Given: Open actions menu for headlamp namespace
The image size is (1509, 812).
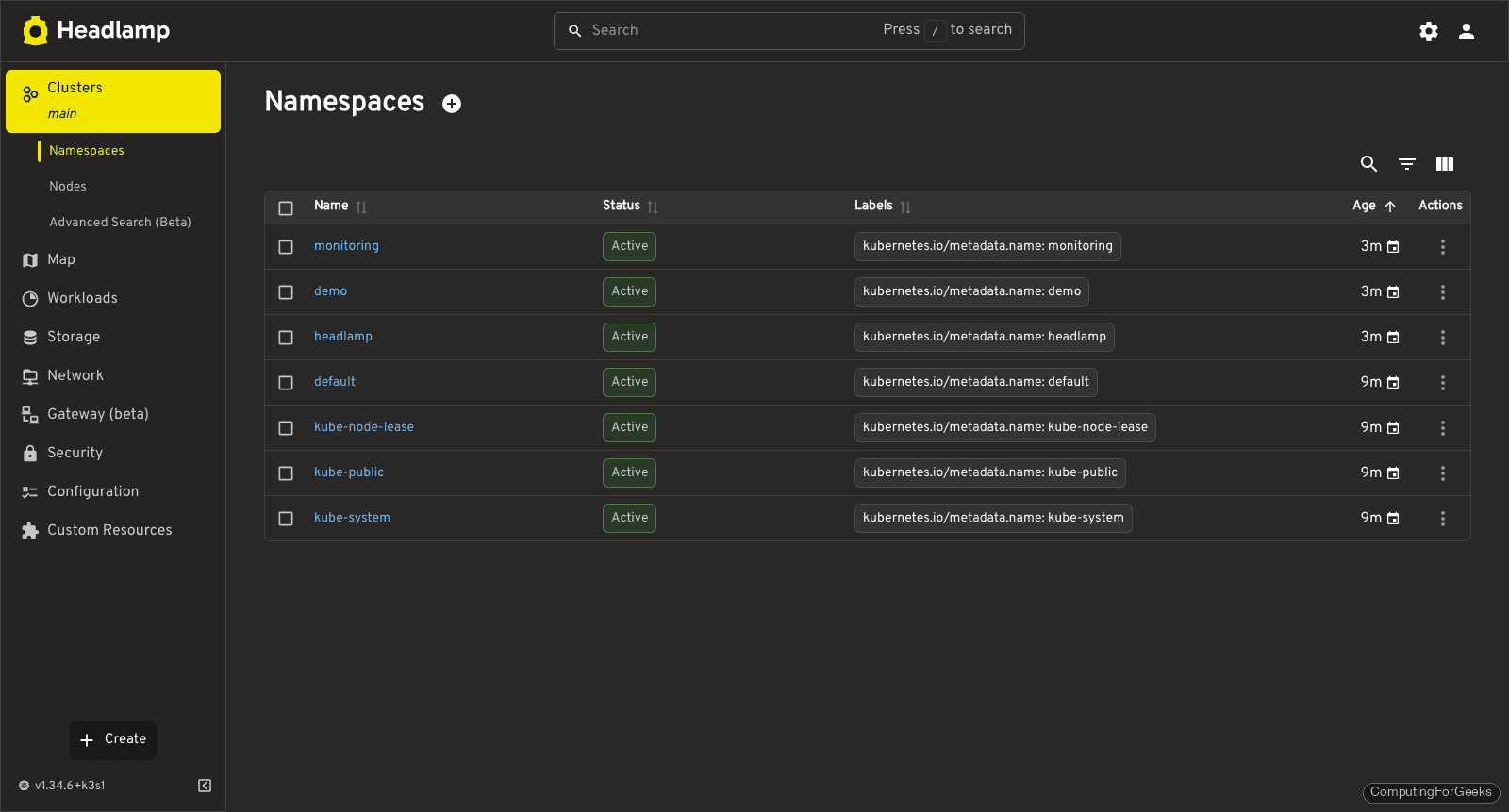Looking at the screenshot, I should (x=1443, y=338).
